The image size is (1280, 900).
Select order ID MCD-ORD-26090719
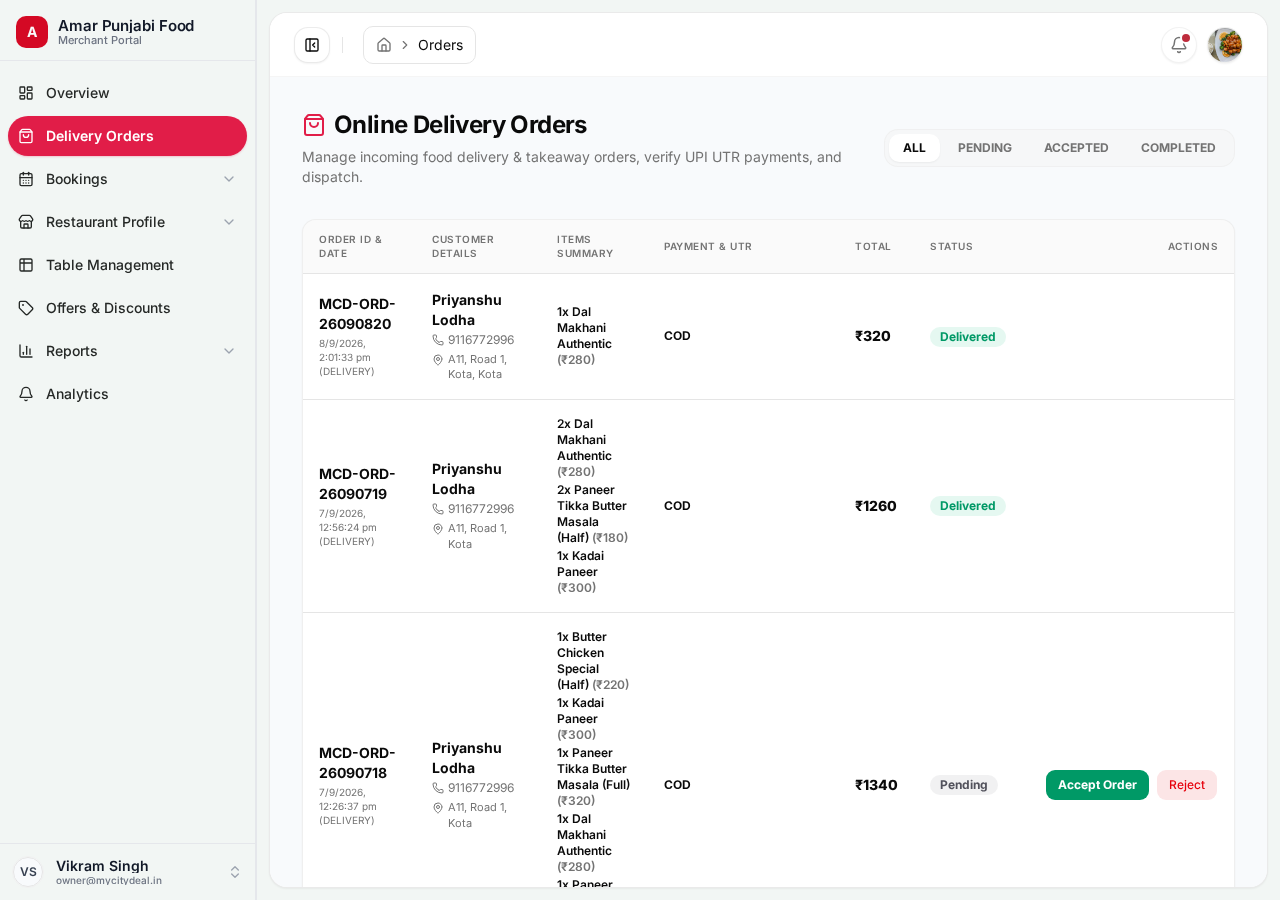pos(357,484)
